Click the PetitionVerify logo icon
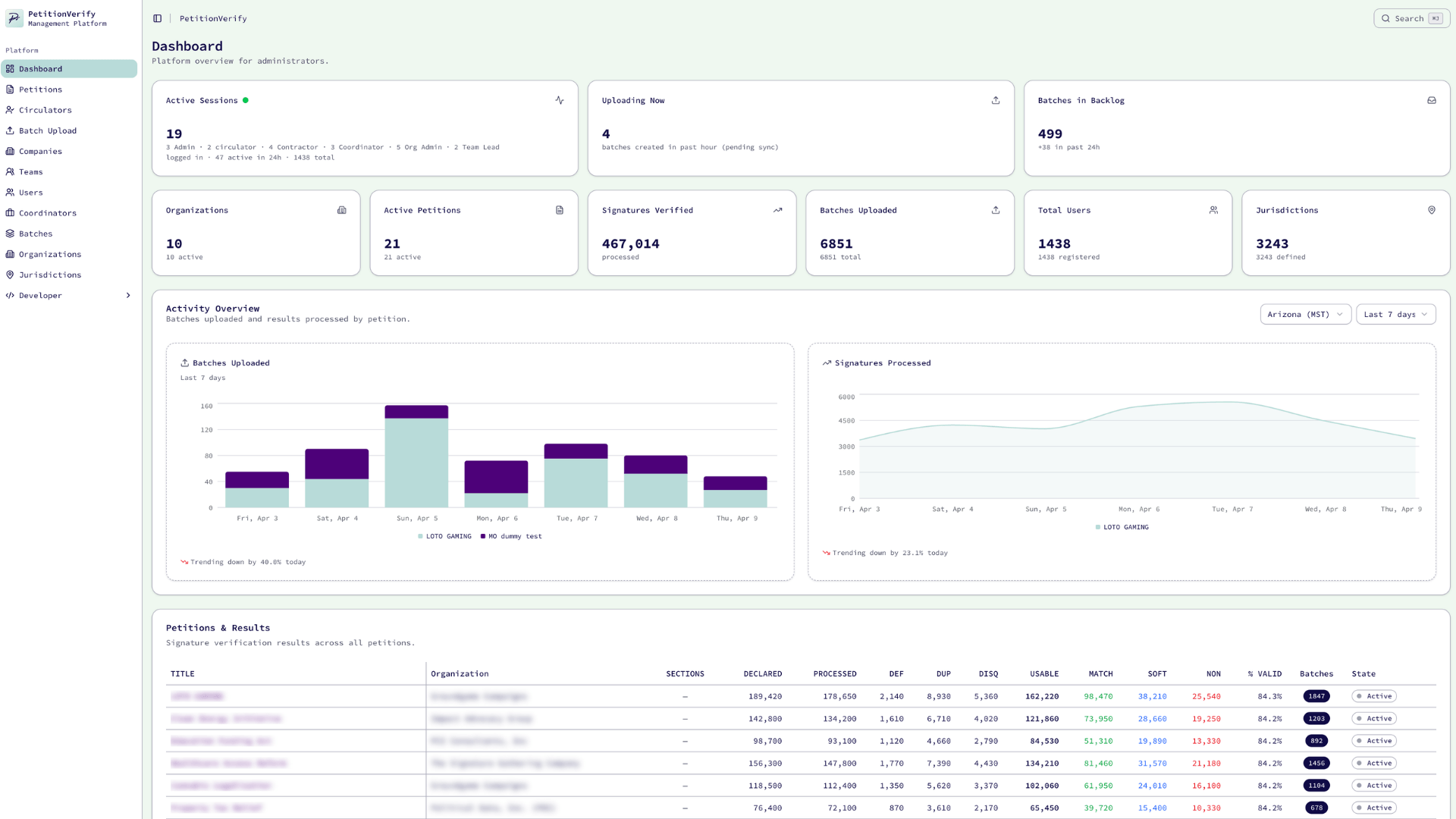 pos(14,18)
